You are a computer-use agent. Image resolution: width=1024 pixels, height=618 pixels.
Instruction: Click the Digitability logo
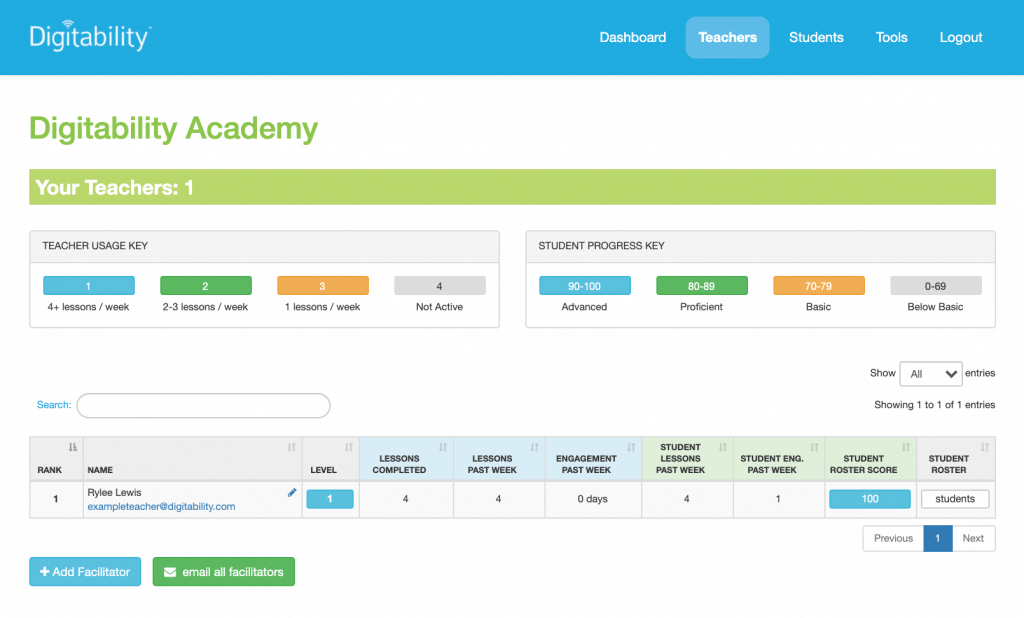click(90, 37)
